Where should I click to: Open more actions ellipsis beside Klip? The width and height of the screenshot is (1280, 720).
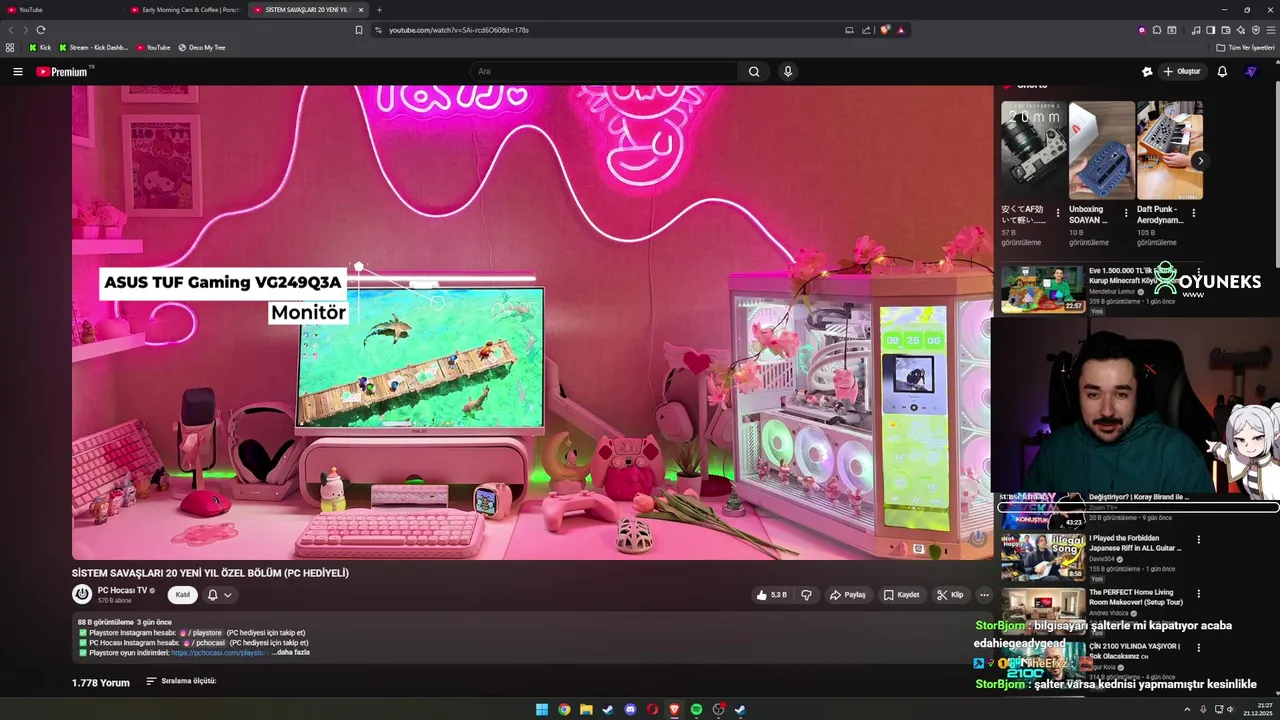click(984, 595)
